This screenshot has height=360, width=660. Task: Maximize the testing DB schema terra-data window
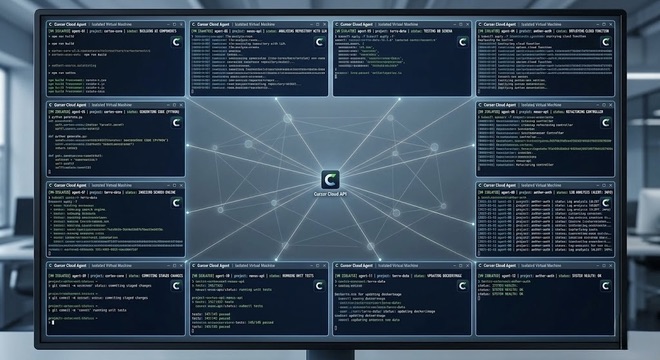460,24
